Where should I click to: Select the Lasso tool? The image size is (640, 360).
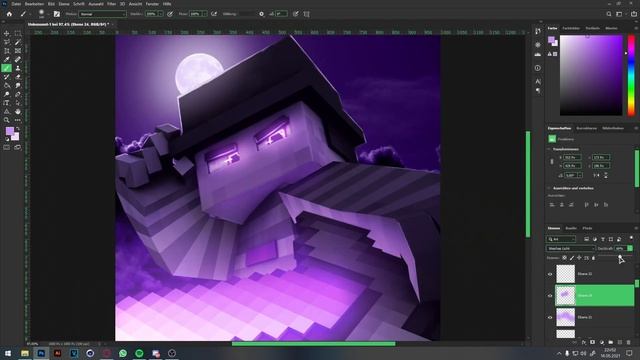[7, 42]
